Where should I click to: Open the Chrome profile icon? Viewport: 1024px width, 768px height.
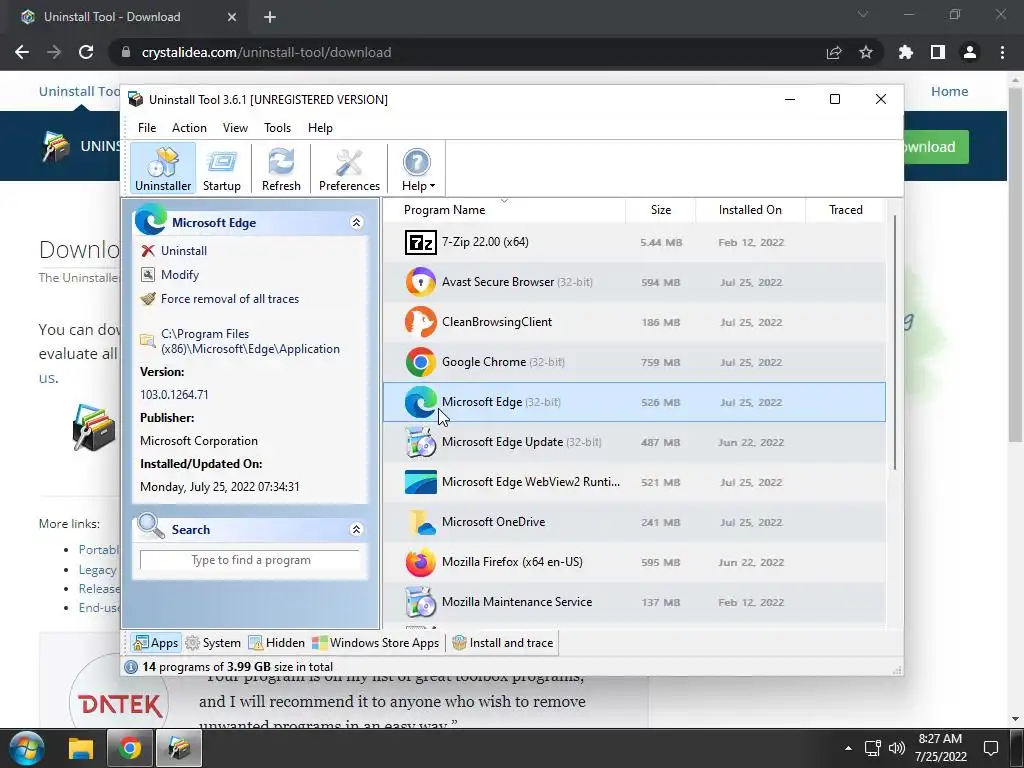pos(970,52)
